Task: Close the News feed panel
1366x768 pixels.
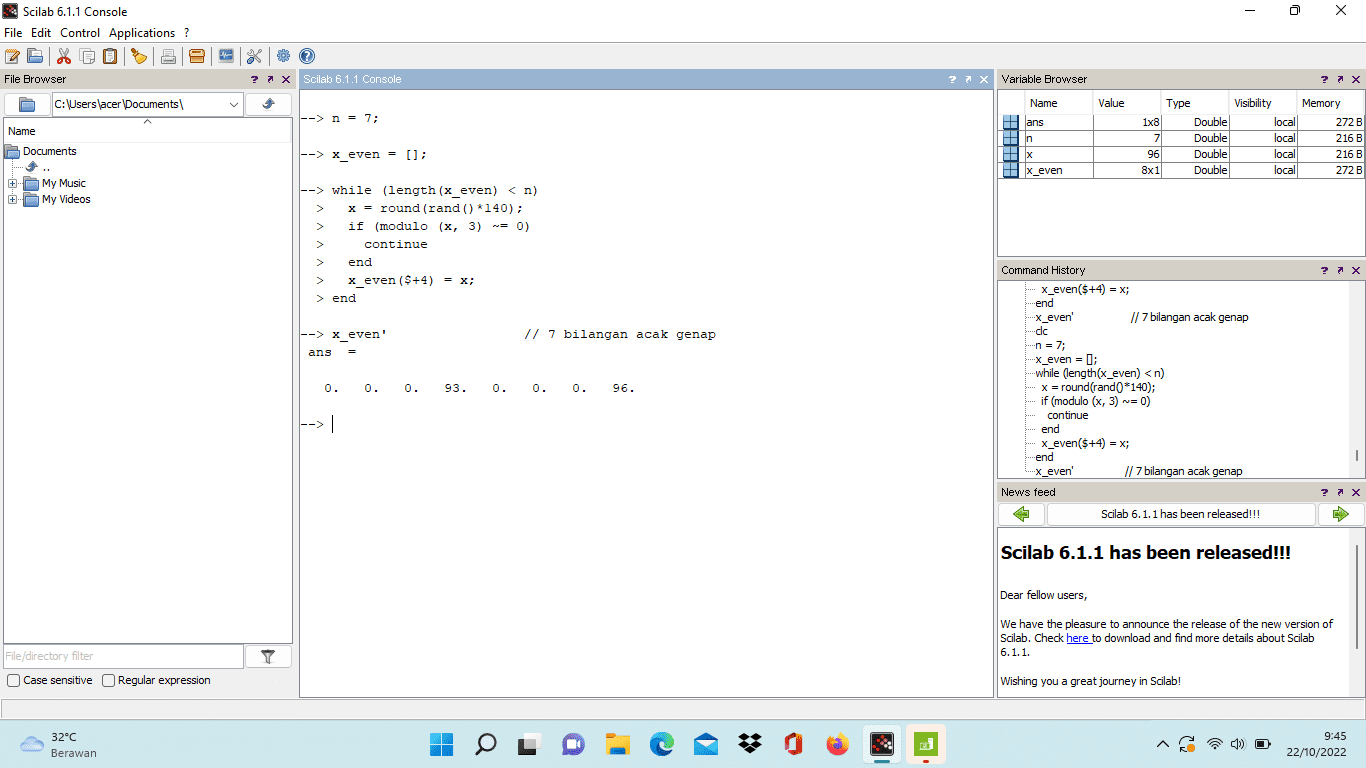Action: (1356, 492)
